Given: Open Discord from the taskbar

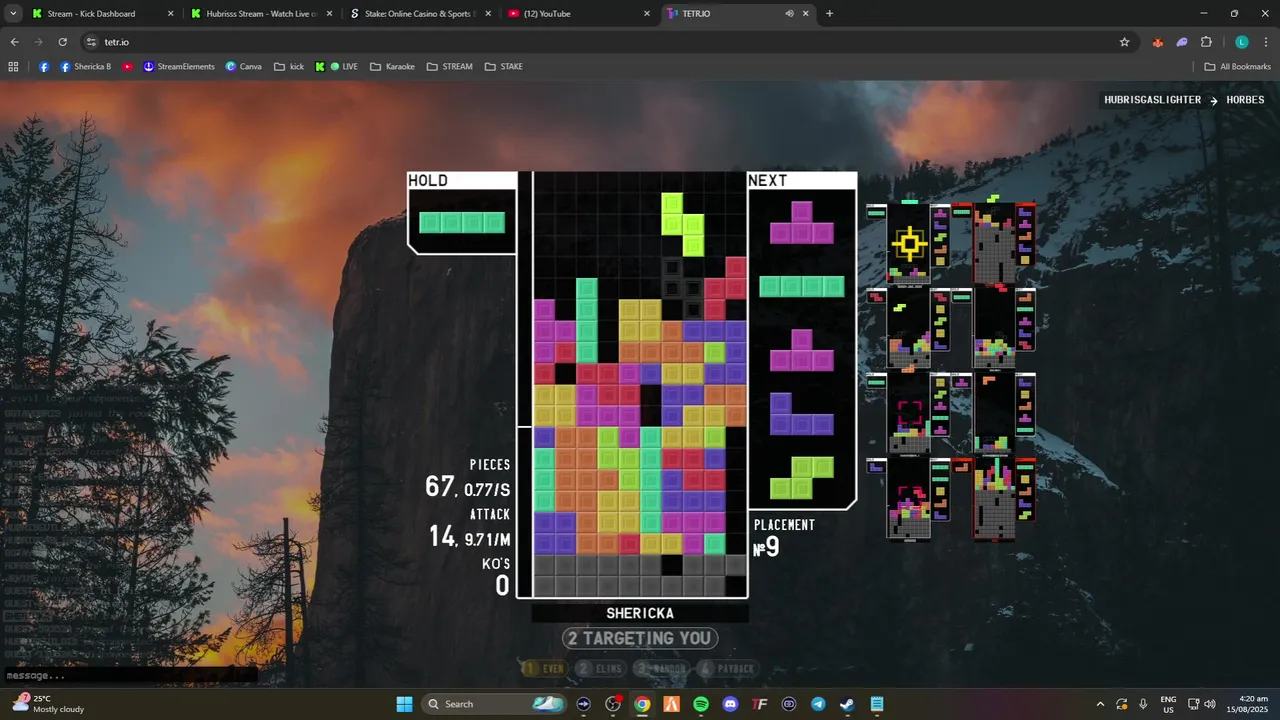Looking at the screenshot, I should pos(730,704).
